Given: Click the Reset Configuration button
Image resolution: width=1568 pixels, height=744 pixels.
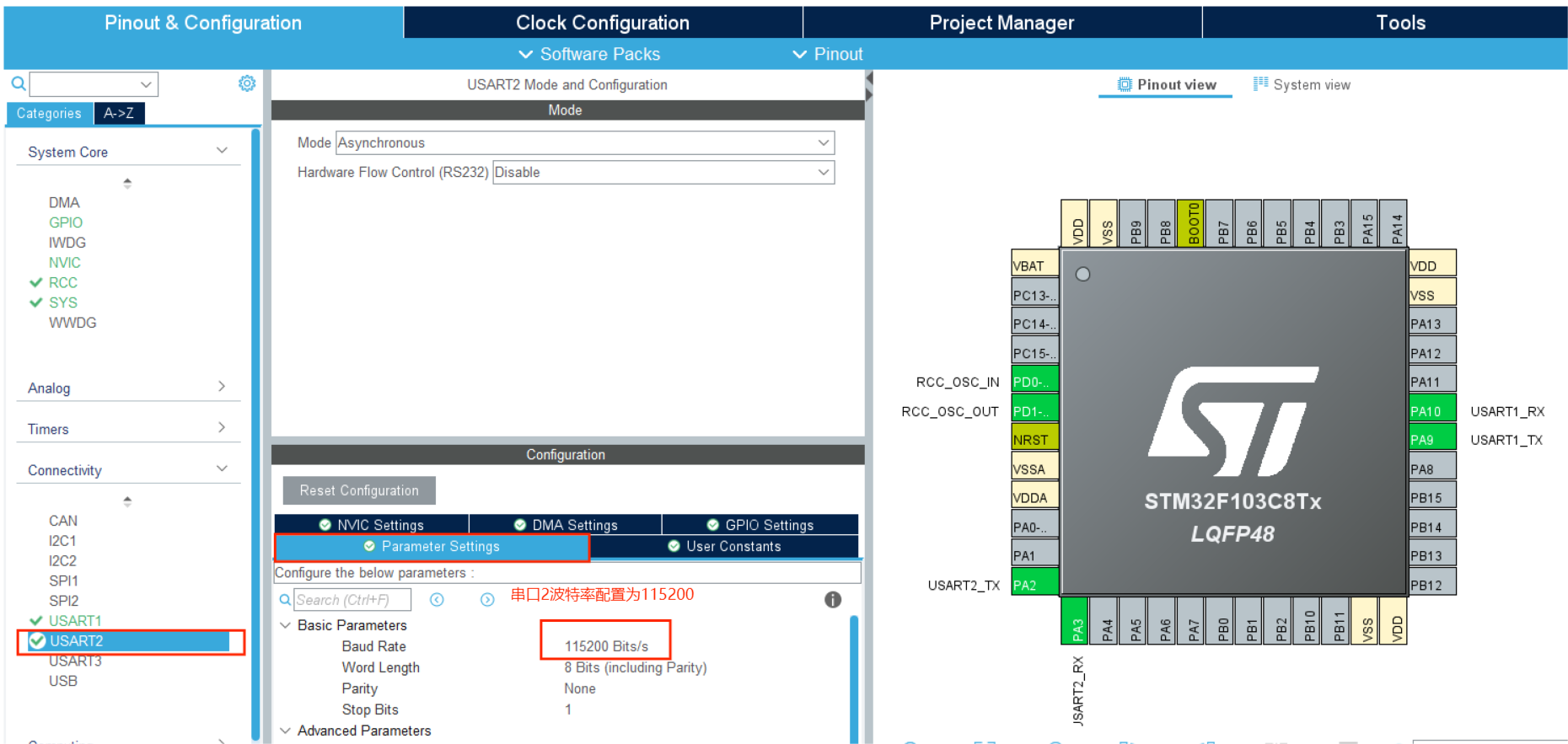Looking at the screenshot, I should click(359, 490).
